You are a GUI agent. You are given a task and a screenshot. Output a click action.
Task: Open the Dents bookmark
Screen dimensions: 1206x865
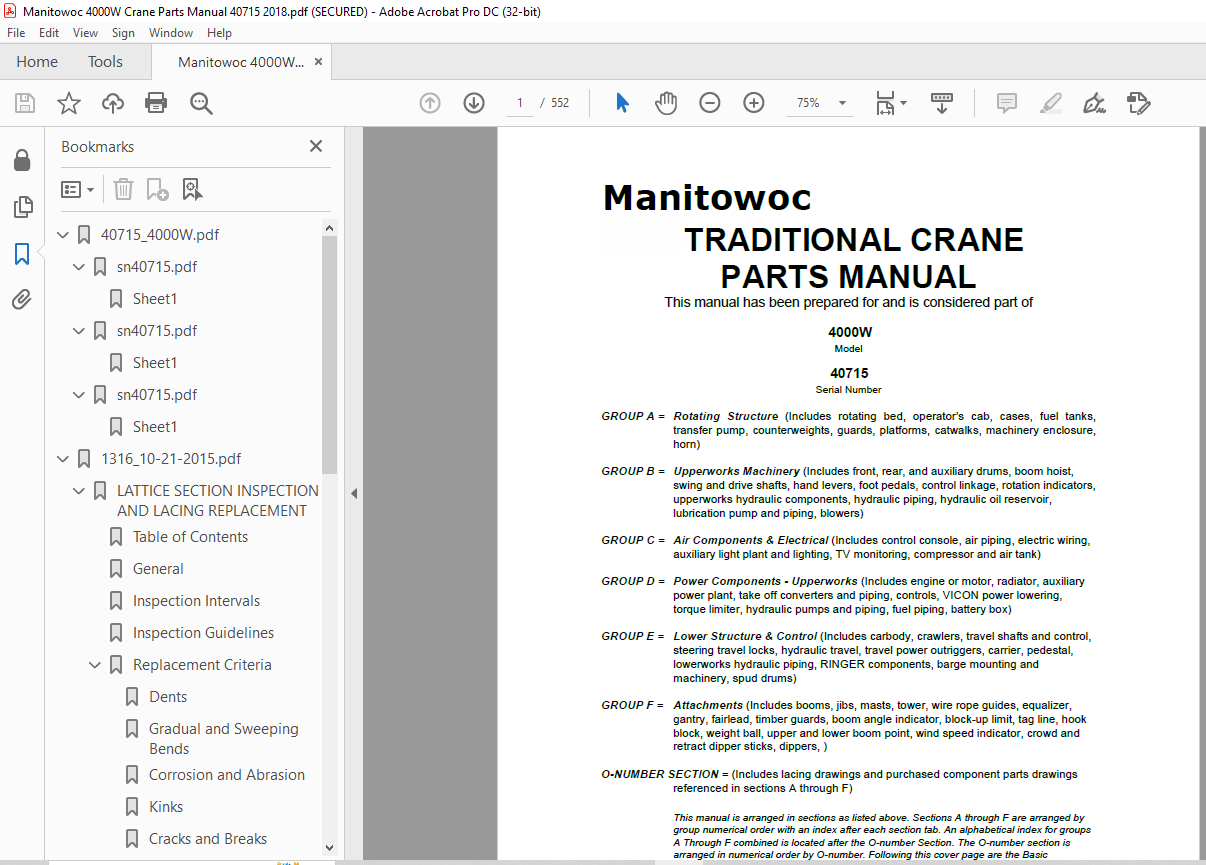[168, 697]
